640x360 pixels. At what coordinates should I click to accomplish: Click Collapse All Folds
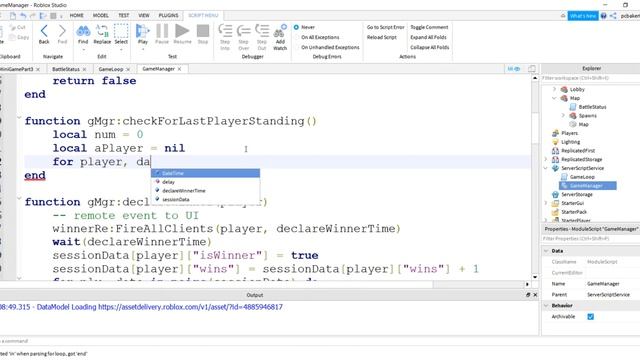click(429, 47)
